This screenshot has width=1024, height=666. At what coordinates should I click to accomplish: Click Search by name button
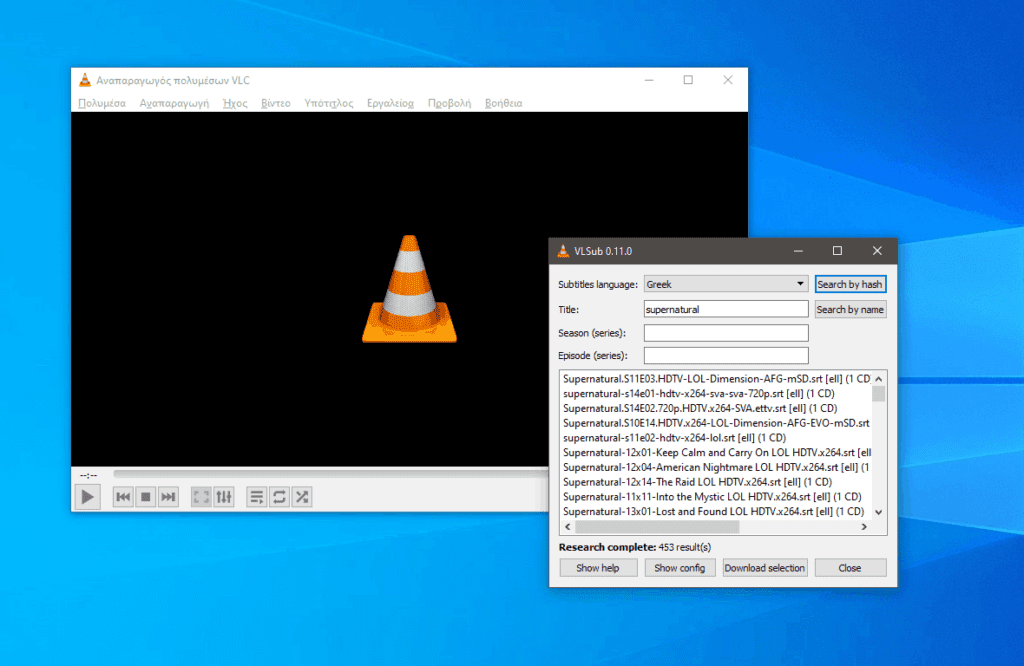(850, 309)
